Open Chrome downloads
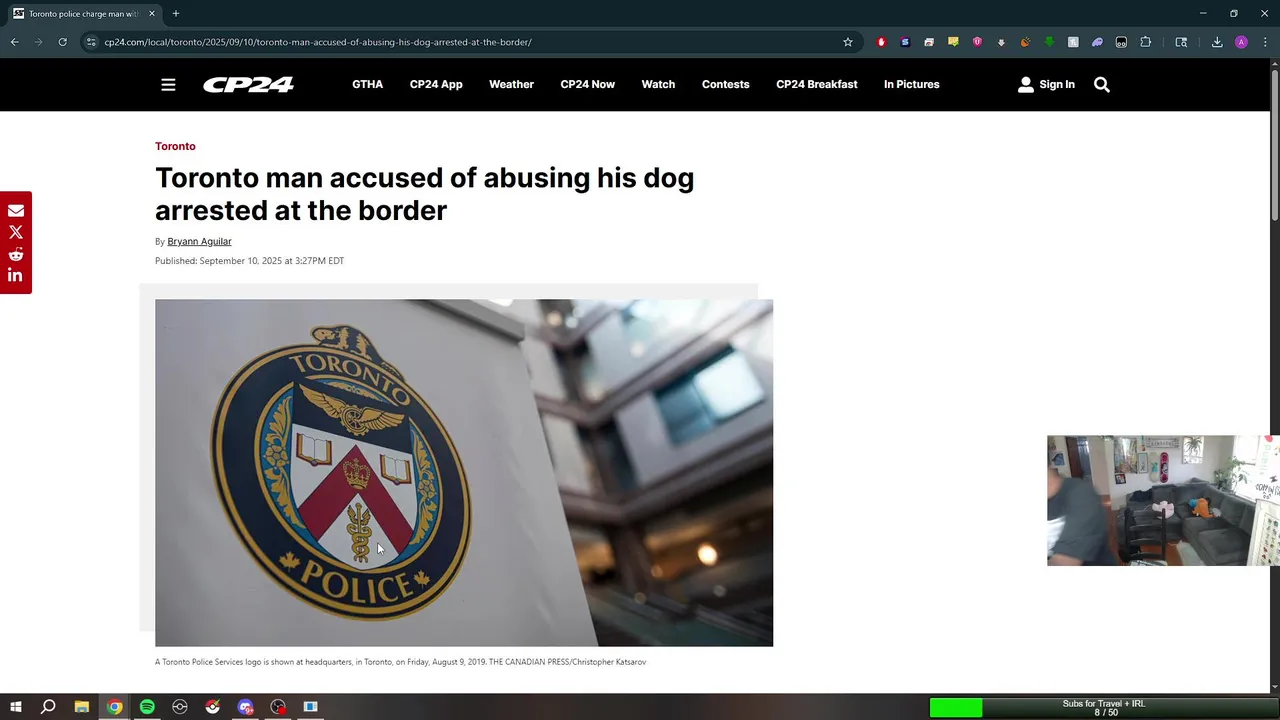 tap(1217, 42)
